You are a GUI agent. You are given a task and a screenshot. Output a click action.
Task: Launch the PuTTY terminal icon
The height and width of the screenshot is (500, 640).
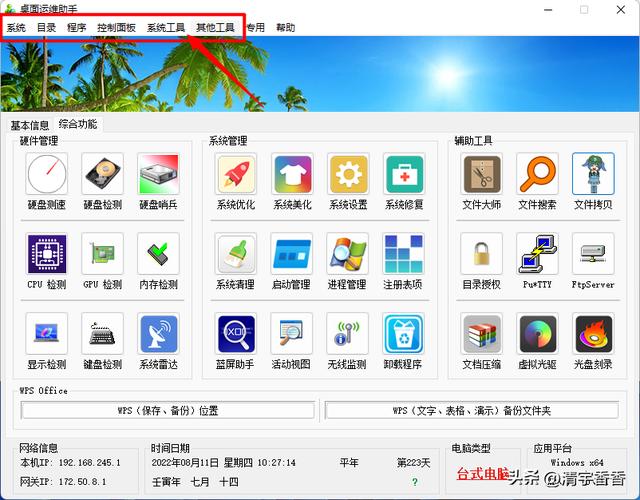coord(538,254)
